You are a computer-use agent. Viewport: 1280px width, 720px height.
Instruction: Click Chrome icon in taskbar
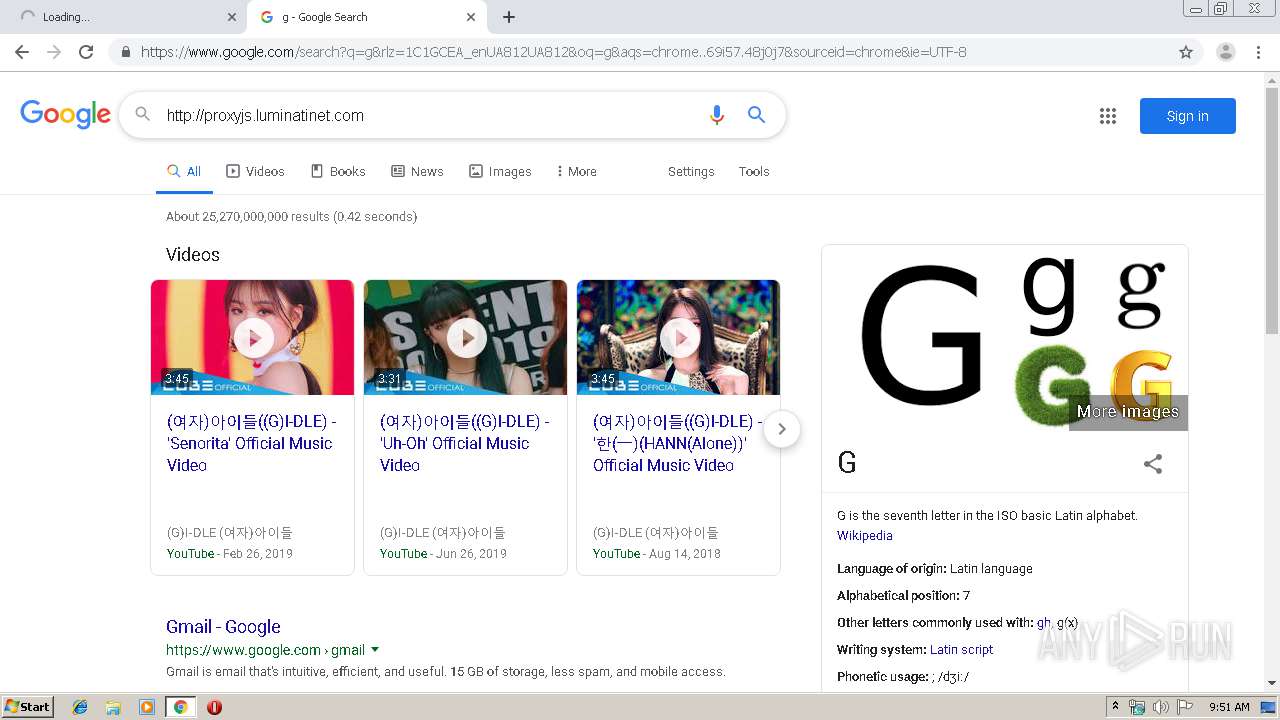click(x=180, y=707)
